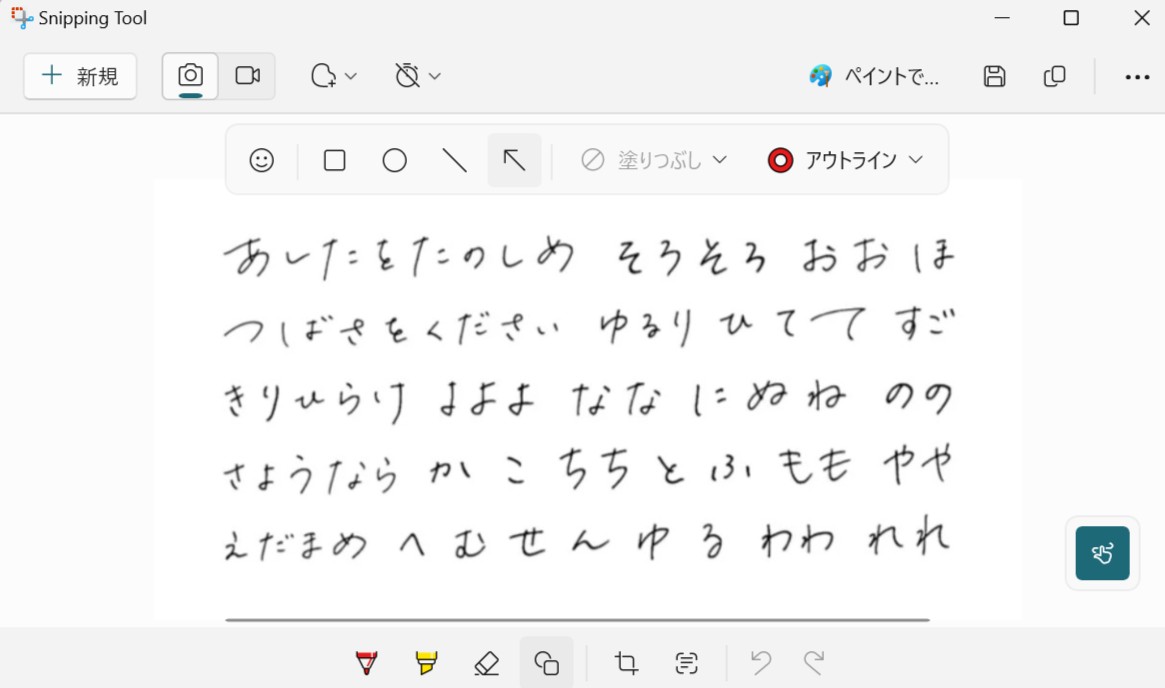Open the crop tool

(626, 662)
